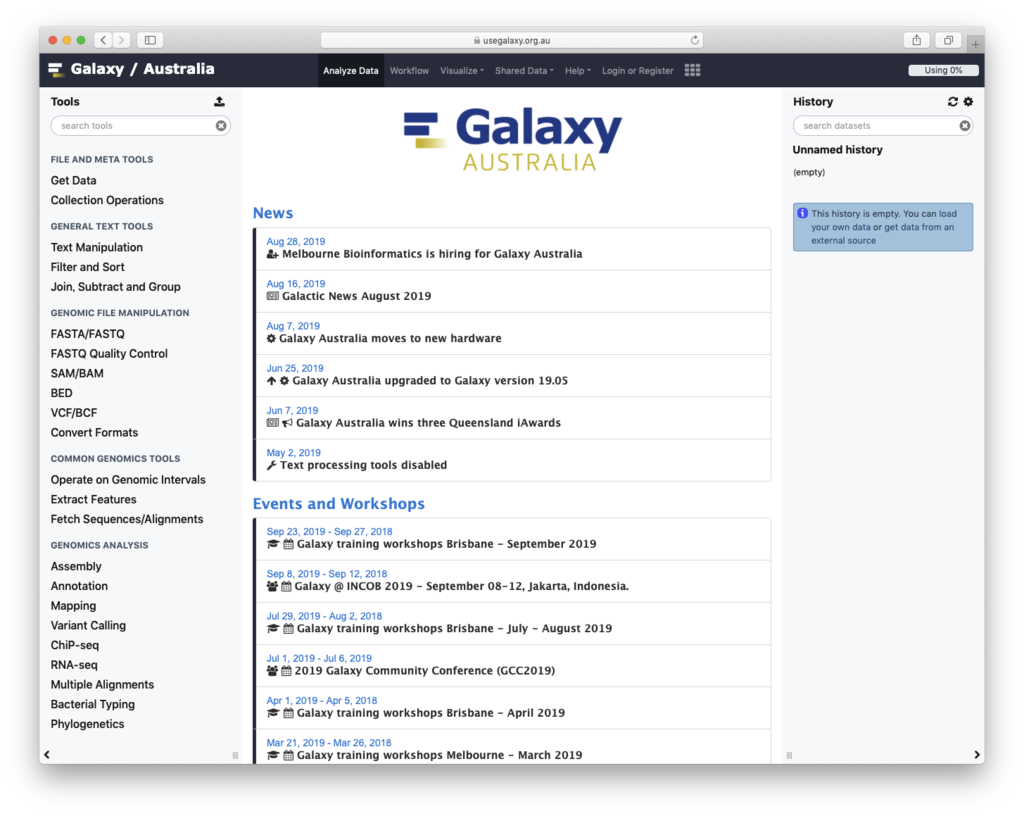
Task: Open Text processing tools disabled news
Action: click(363, 465)
